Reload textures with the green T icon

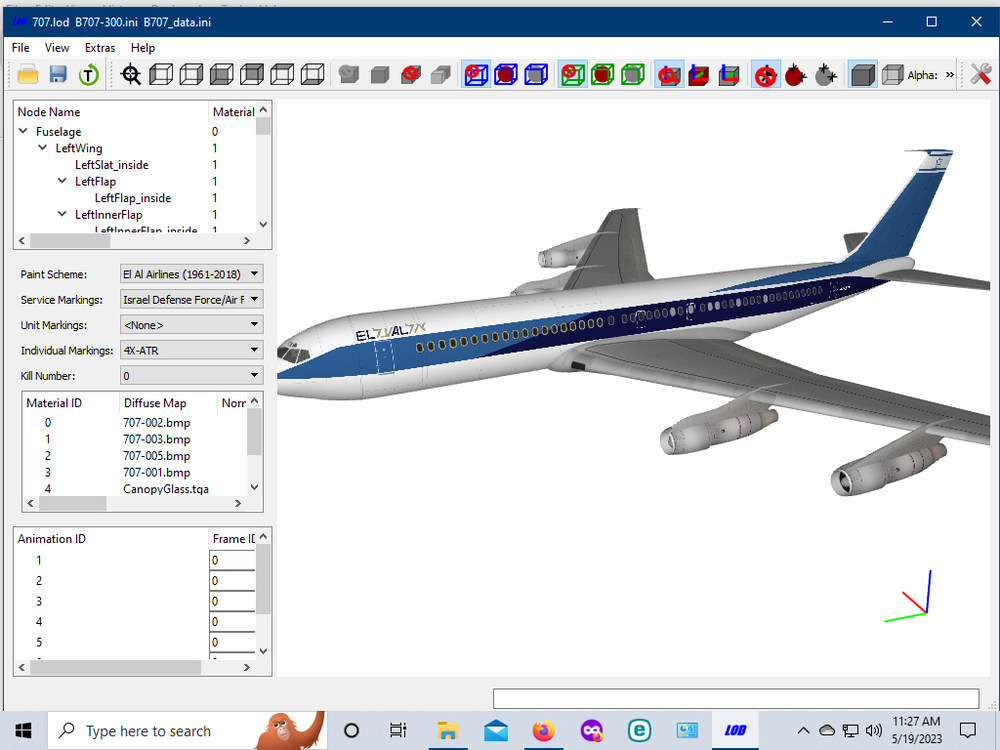coord(89,75)
